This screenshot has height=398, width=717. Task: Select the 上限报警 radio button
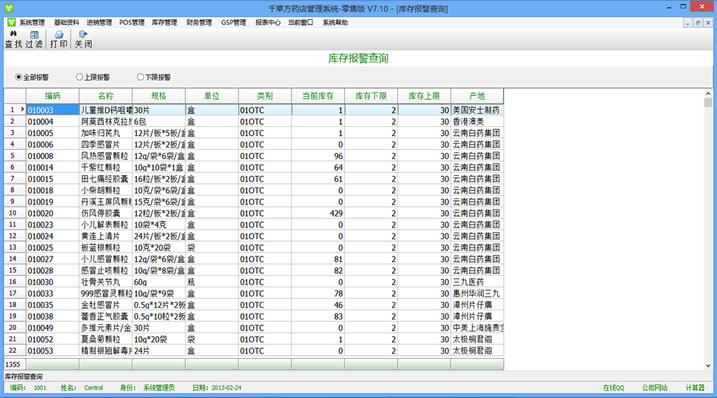tap(80, 77)
